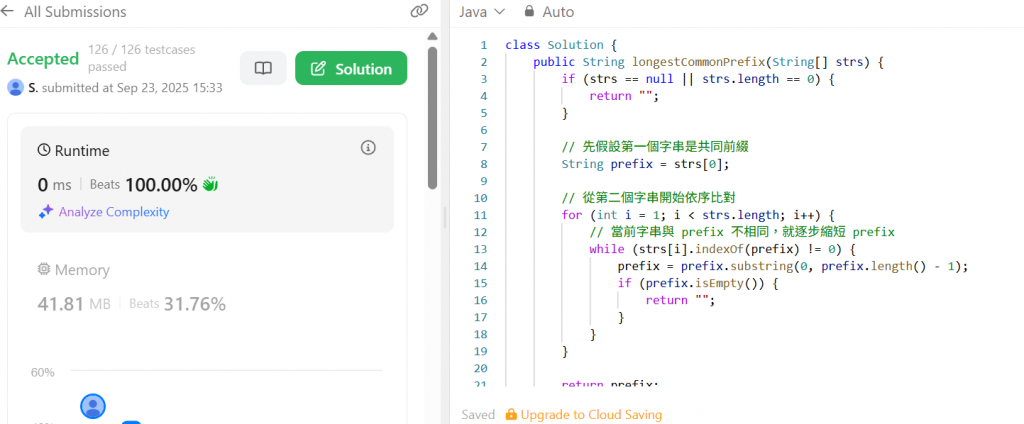The height and width of the screenshot is (424, 1024).
Task: Click the submitted at Sep 23, 2025 text
Action: 132,88
